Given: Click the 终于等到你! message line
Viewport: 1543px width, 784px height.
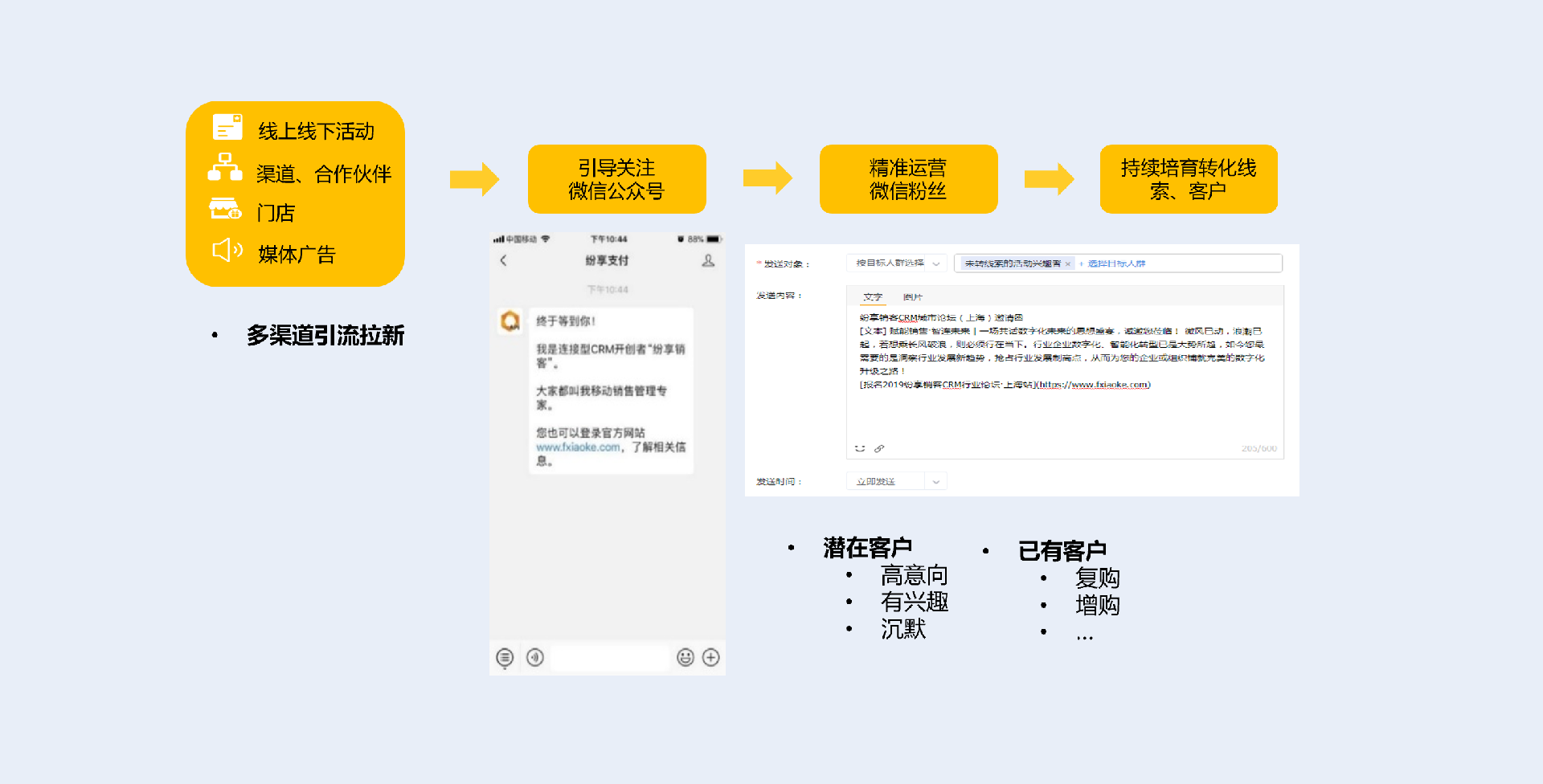Looking at the screenshot, I should pyautogui.click(x=566, y=321).
